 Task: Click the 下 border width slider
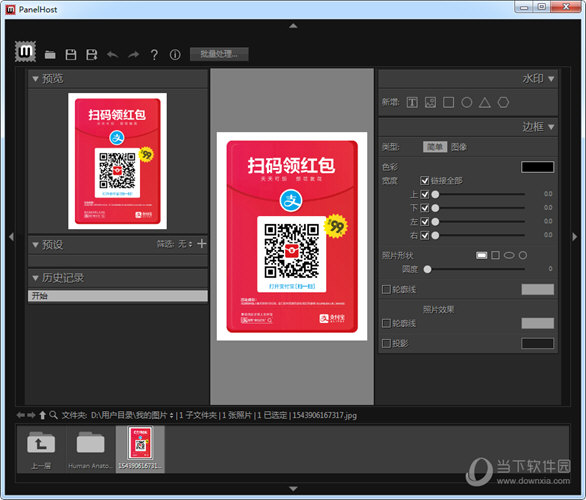point(478,208)
